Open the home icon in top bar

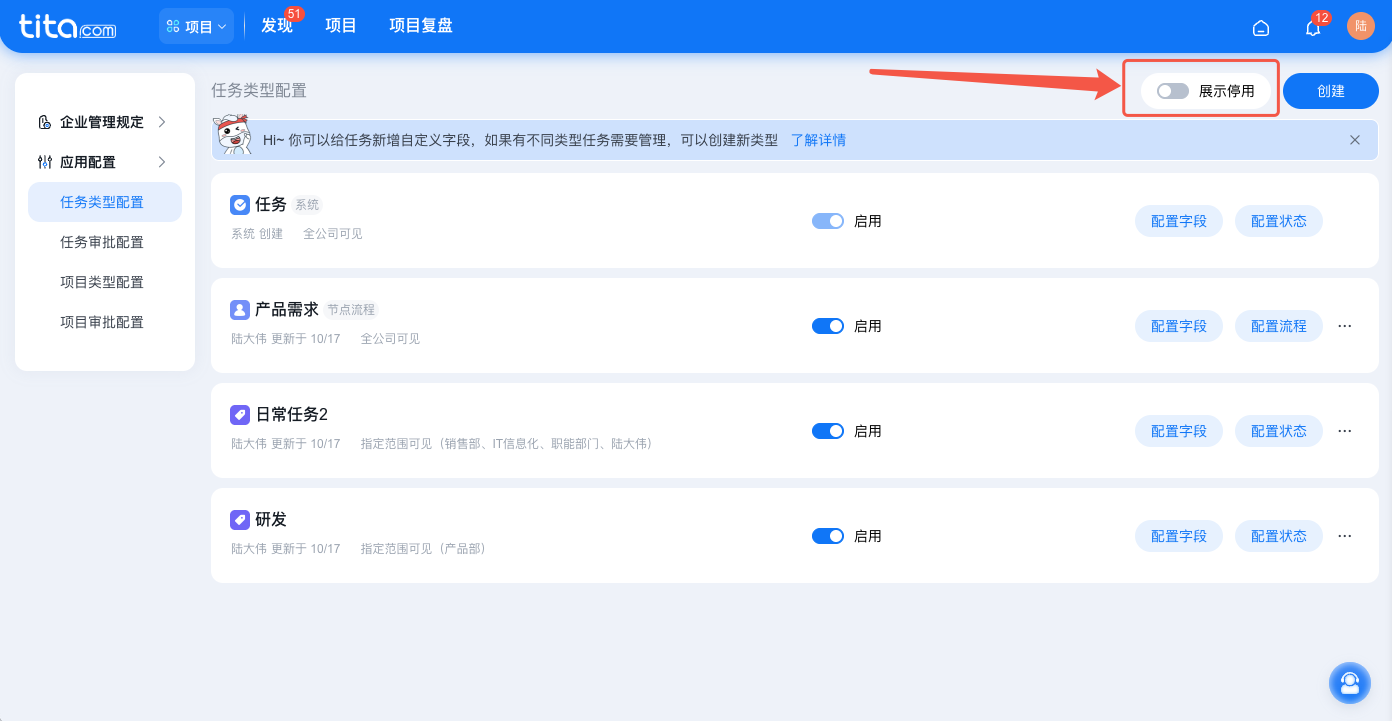(x=1261, y=28)
